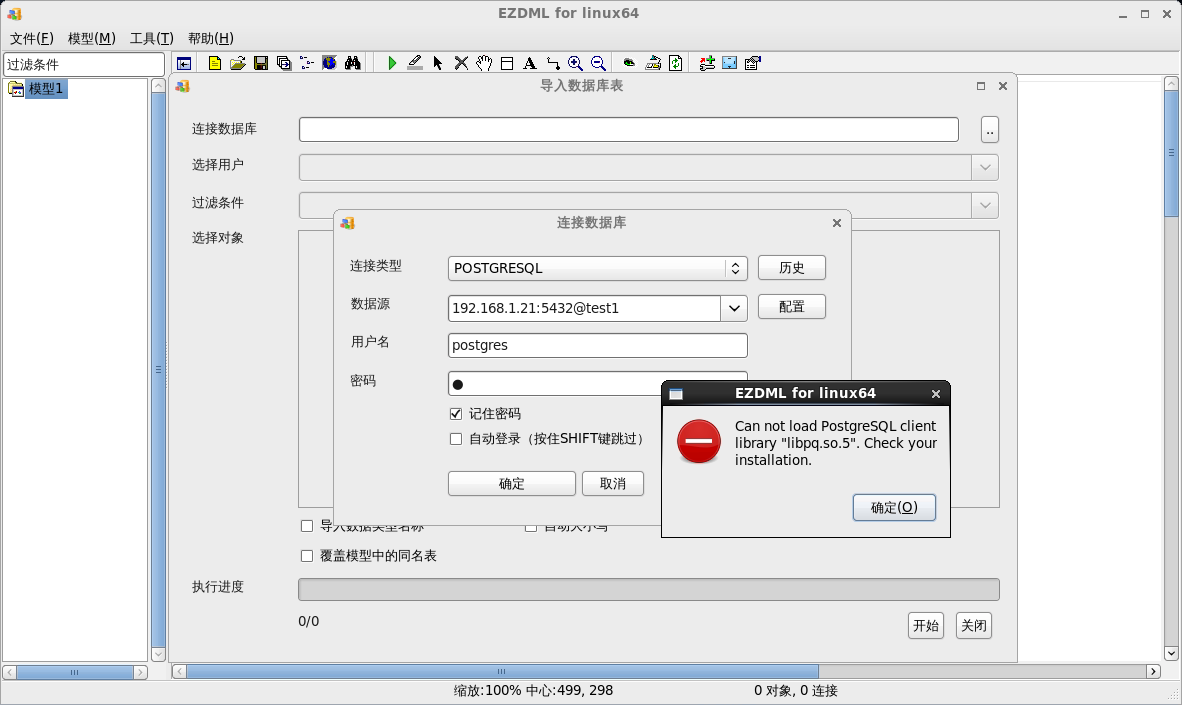This screenshot has width=1182, height=705.
Task: Select the 模型1 tree item
Action: 45,89
